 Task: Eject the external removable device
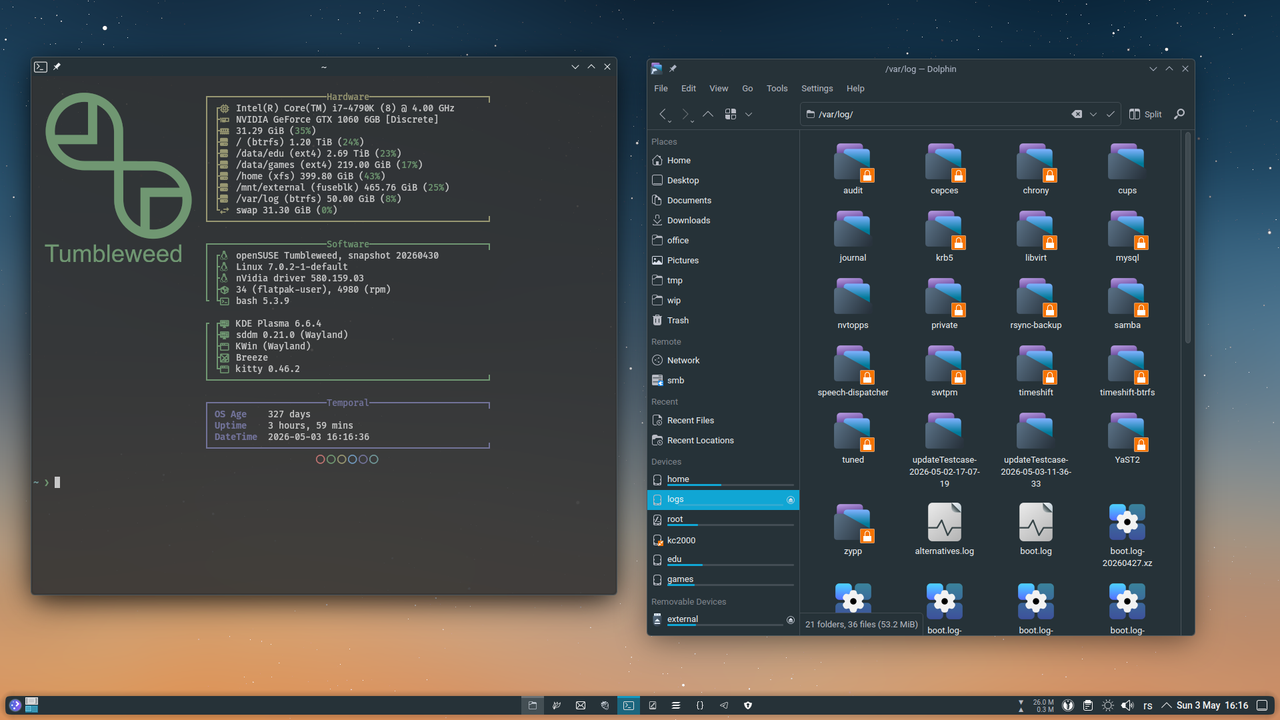click(790, 620)
